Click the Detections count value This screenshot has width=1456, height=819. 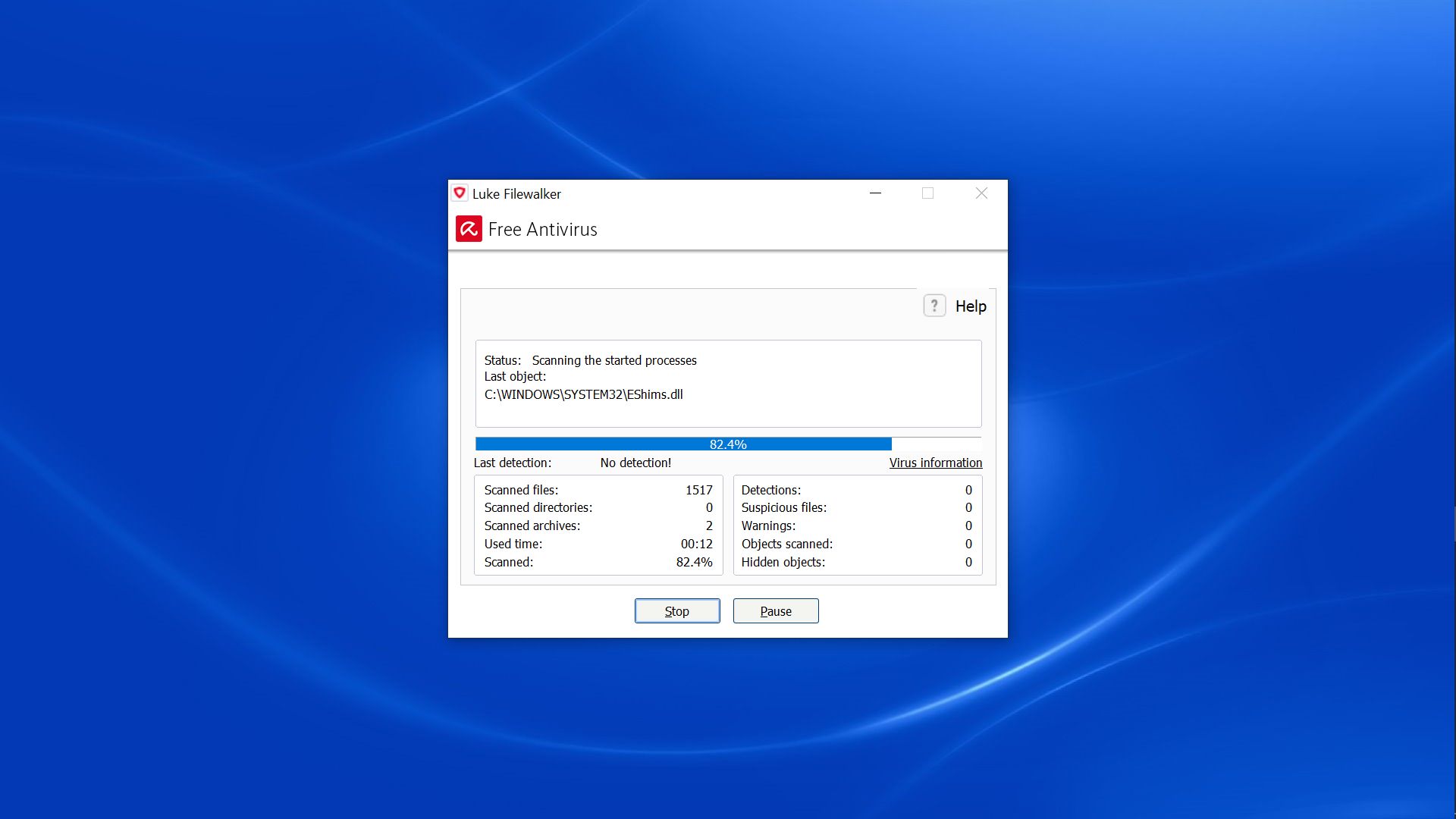click(968, 490)
